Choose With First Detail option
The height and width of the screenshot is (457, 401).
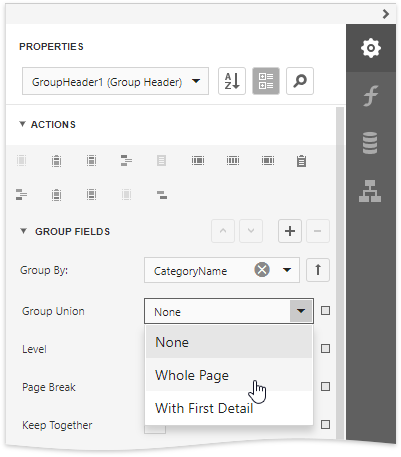[x=229, y=408]
